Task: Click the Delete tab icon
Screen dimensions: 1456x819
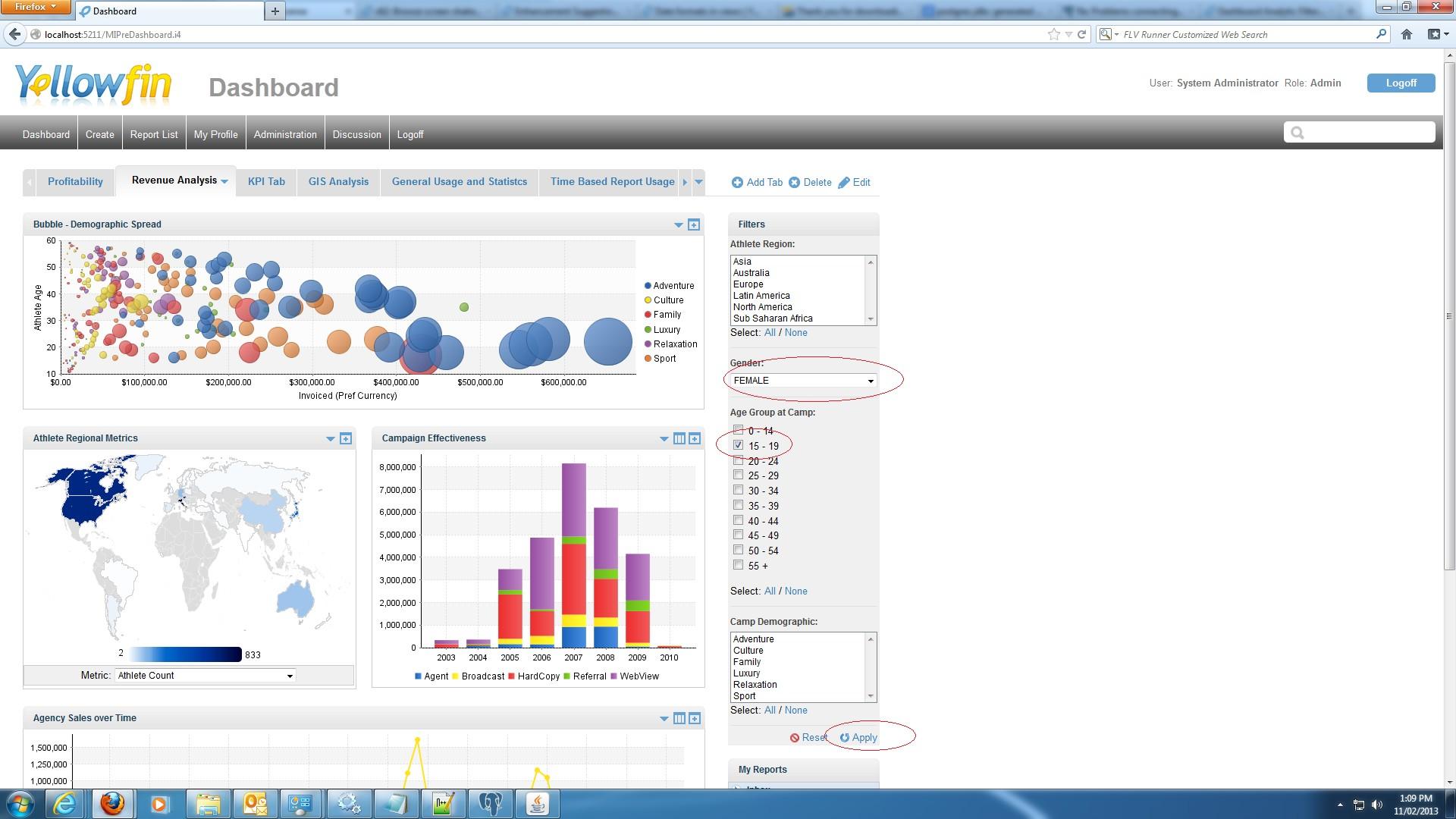Action: [794, 182]
